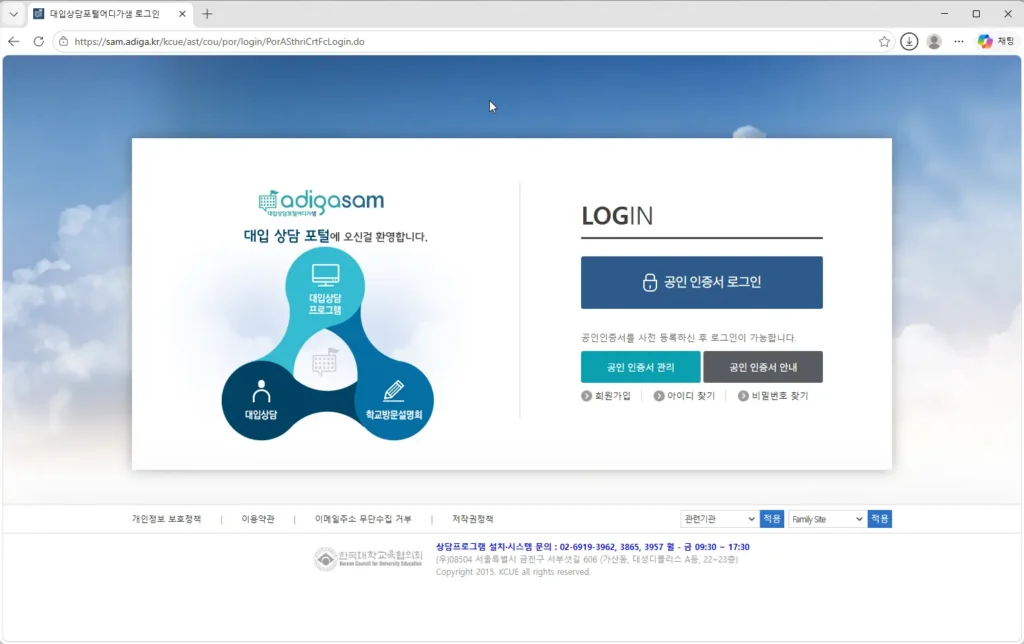1024x644 pixels.
Task: Click the LOGIN heading
Action: (617, 216)
